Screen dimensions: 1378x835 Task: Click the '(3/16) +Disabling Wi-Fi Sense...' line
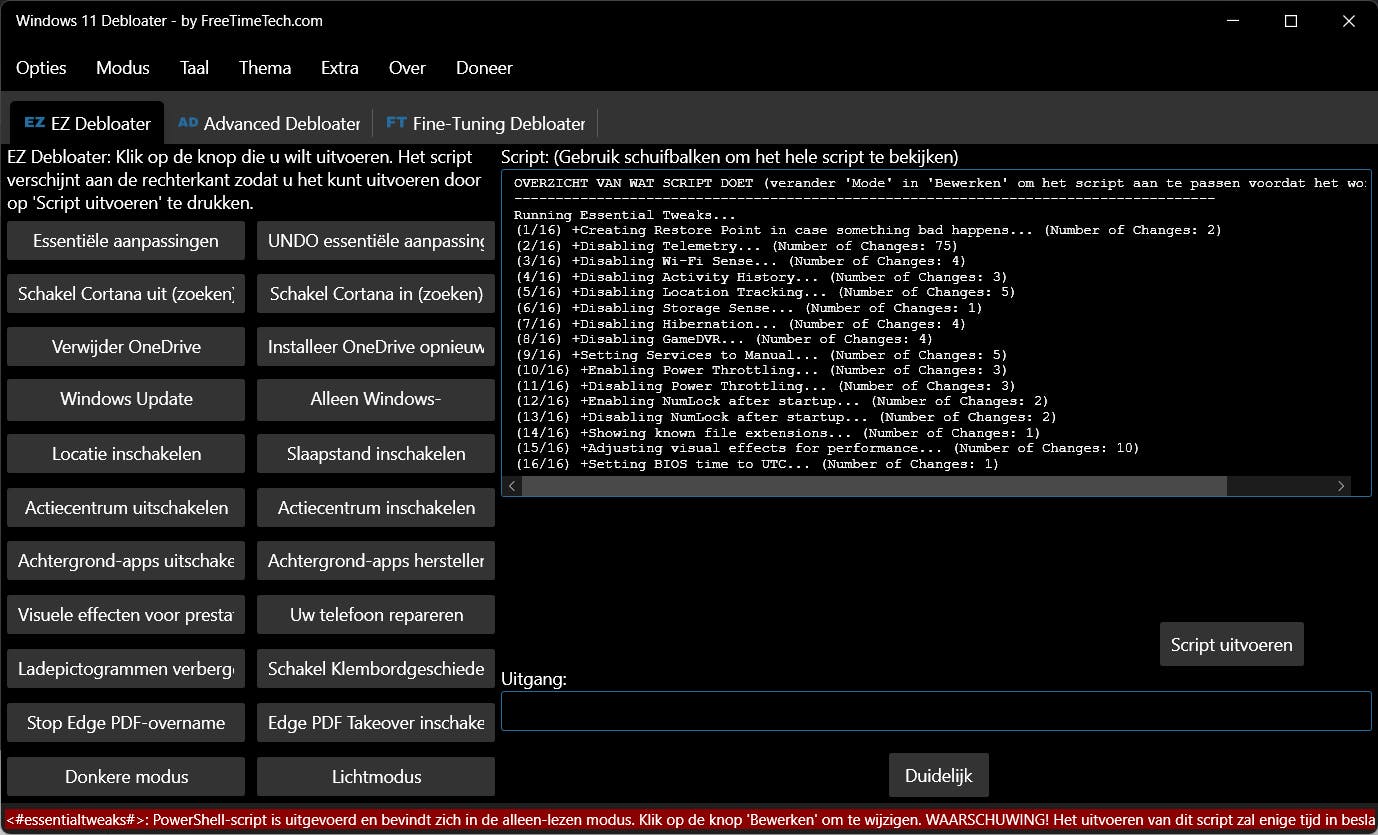click(740, 261)
